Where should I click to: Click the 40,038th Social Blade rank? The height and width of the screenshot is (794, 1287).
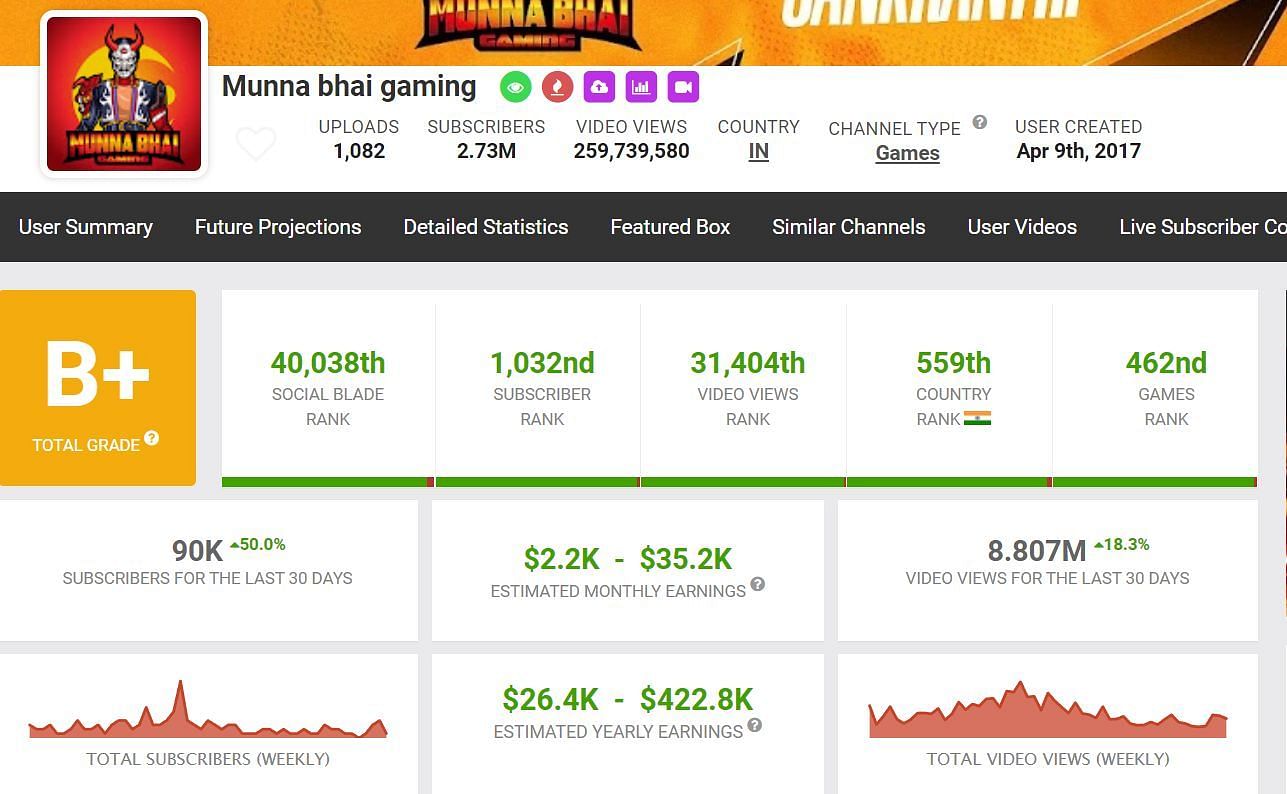tap(328, 363)
